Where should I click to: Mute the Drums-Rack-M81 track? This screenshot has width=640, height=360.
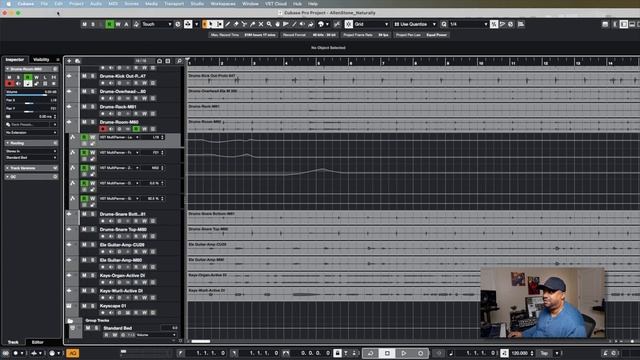coord(84,107)
